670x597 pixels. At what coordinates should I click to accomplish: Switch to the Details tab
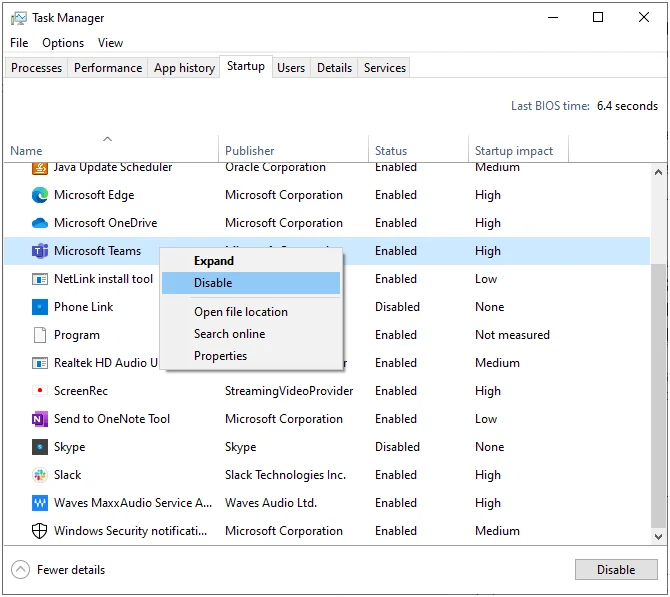click(334, 68)
